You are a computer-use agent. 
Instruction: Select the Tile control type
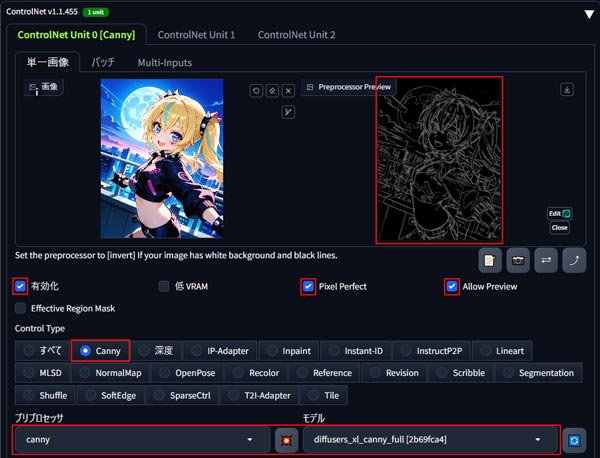coord(324,395)
